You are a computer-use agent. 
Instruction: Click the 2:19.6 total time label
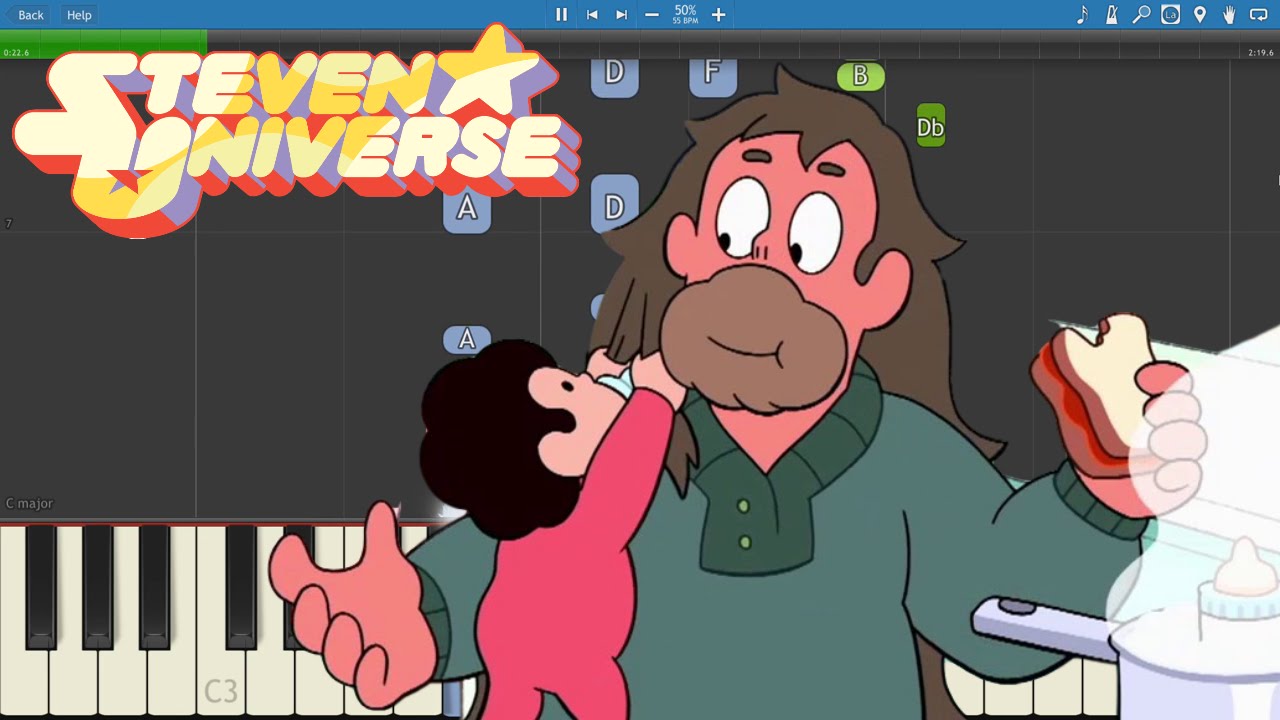[1260, 52]
